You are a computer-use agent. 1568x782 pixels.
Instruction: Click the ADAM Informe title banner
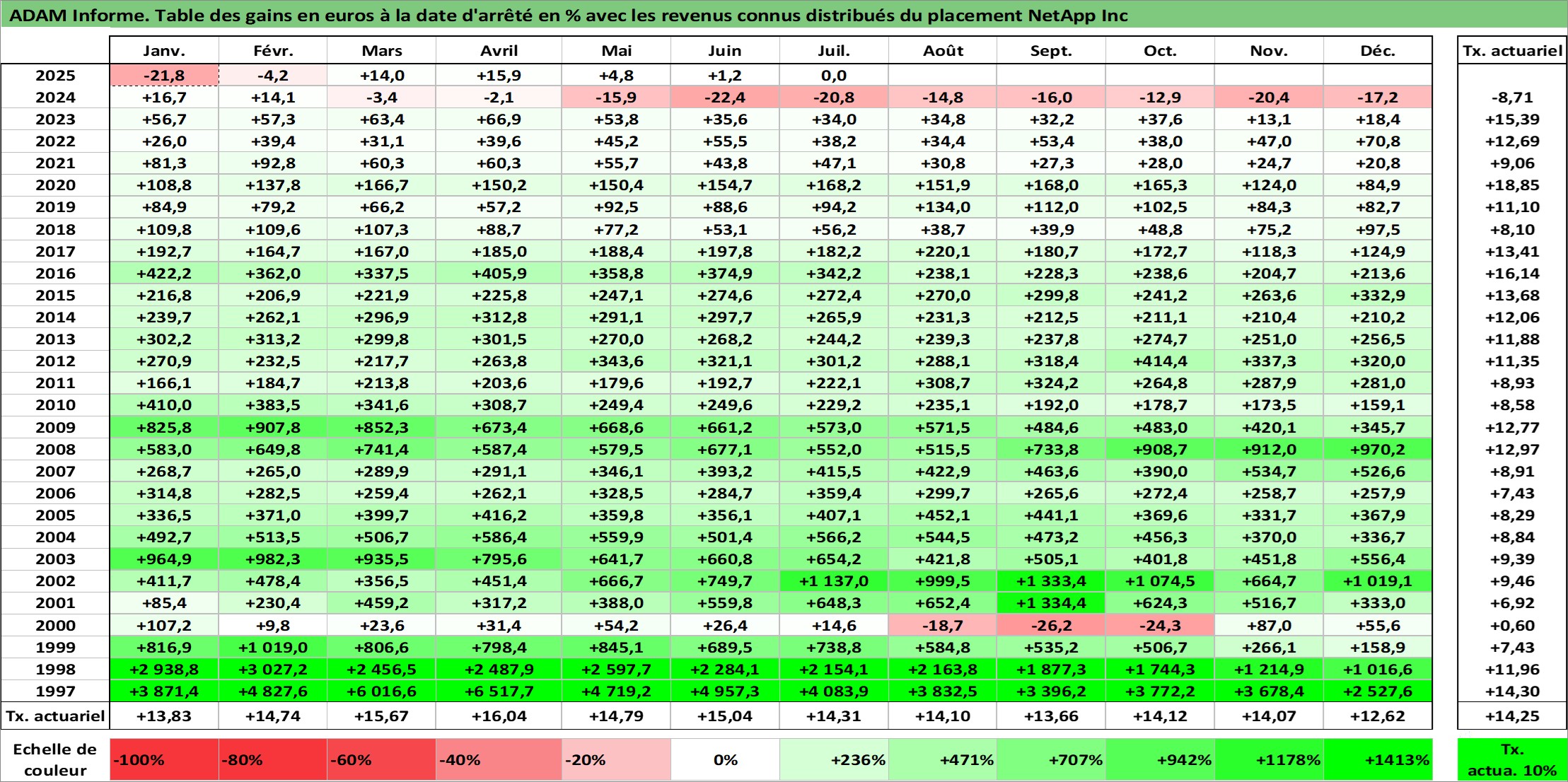coord(784,15)
